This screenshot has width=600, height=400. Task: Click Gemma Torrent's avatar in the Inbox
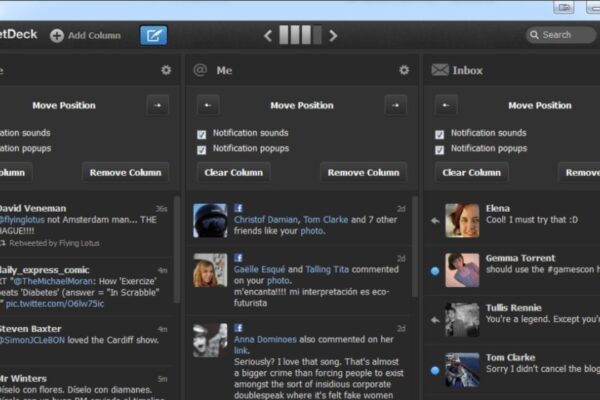coord(462,270)
